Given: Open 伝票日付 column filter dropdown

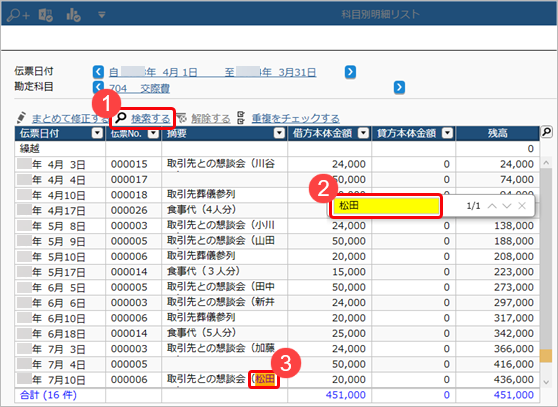Looking at the screenshot, I should 97,133.
